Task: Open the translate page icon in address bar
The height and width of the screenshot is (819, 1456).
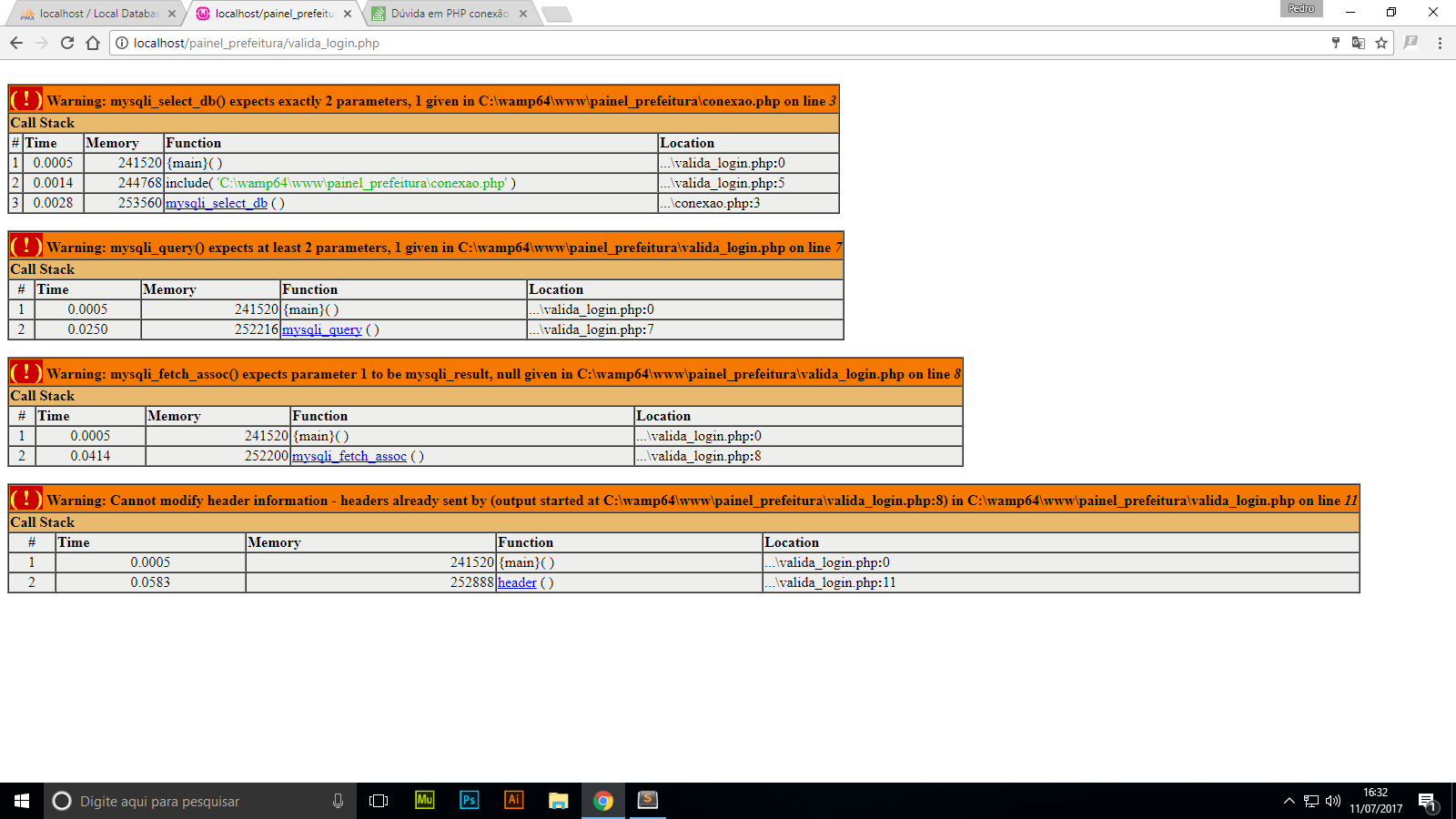Action: (x=1359, y=43)
